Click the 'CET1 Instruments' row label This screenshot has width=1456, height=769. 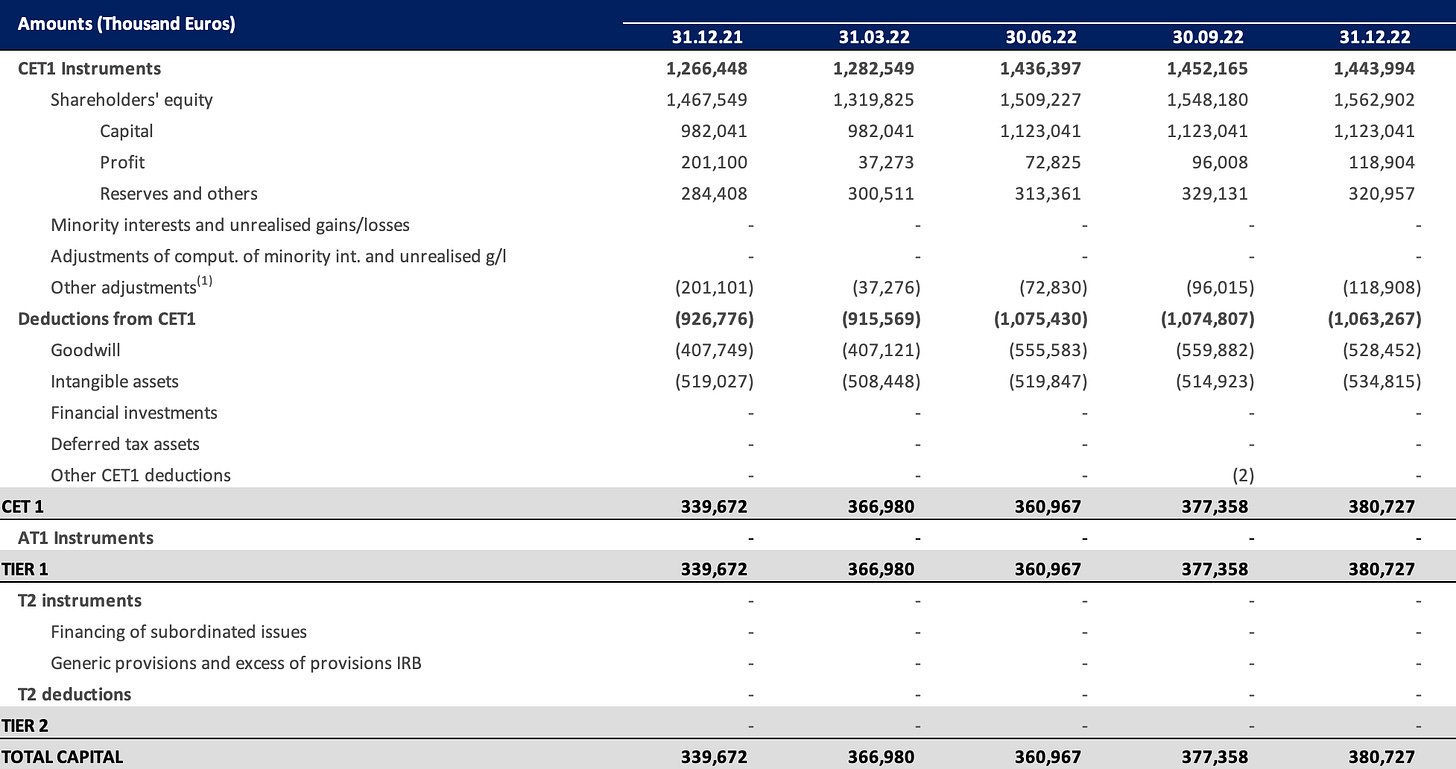[x=89, y=69]
